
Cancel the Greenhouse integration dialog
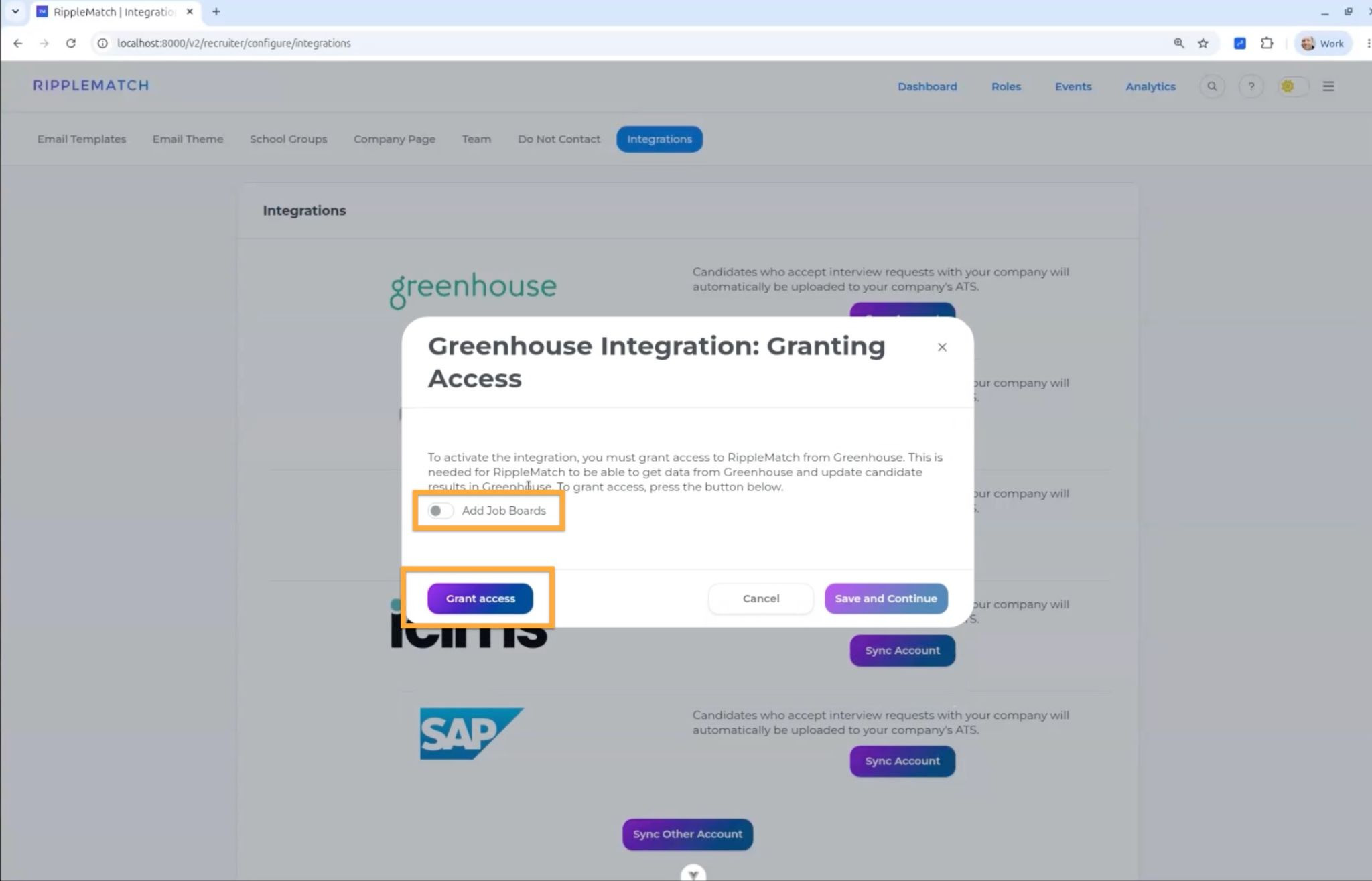761,598
